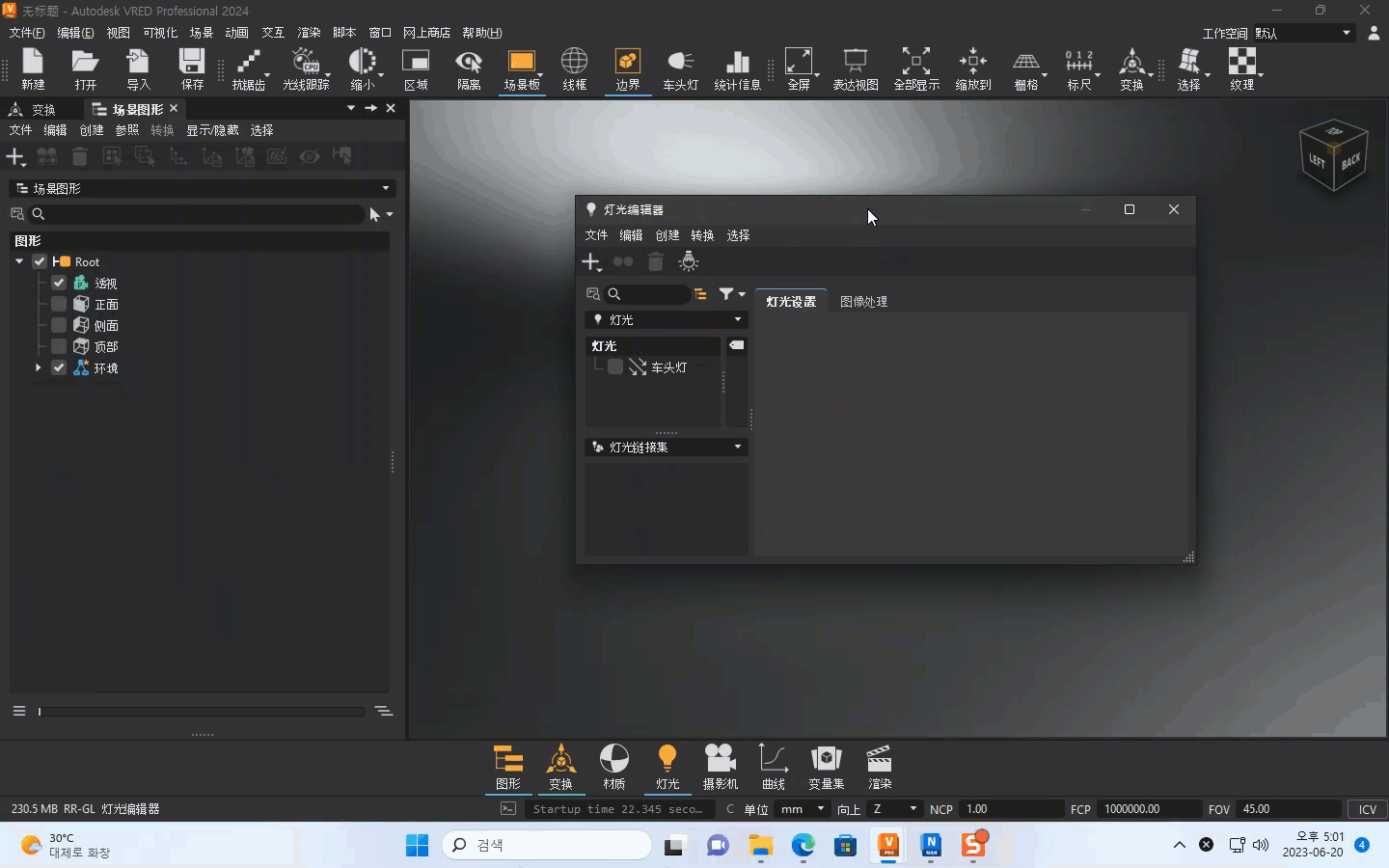Click the 导入 import icon
Viewport: 1389px width, 868px height.
click(x=139, y=69)
